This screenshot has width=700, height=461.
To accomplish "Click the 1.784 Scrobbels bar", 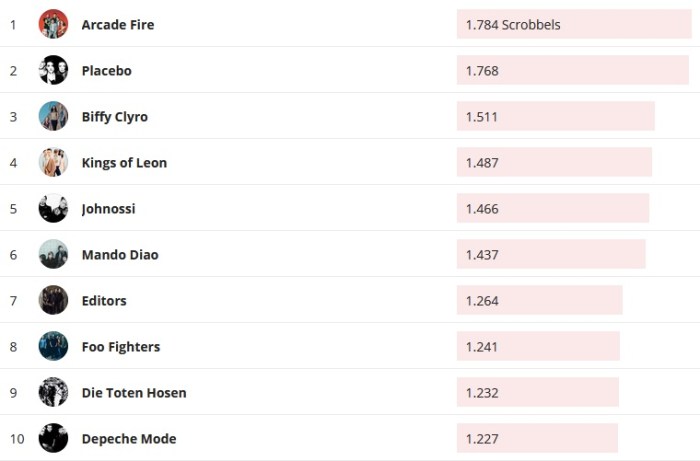I will (574, 24).
